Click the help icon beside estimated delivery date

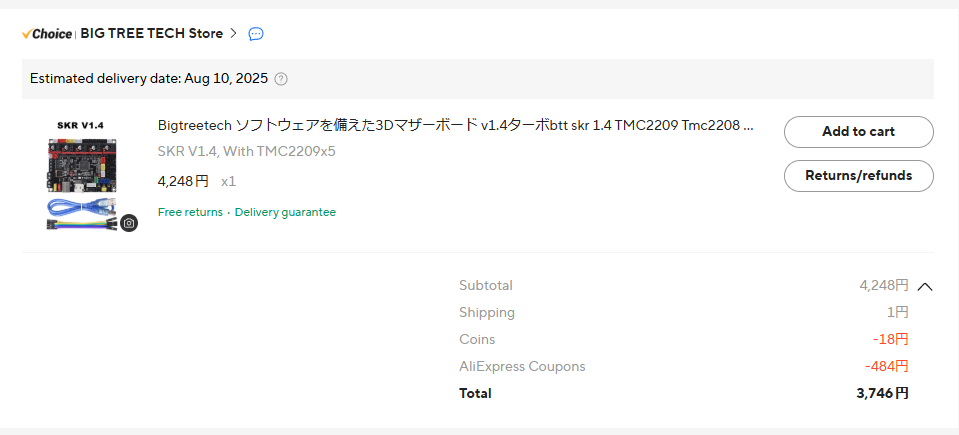281,79
